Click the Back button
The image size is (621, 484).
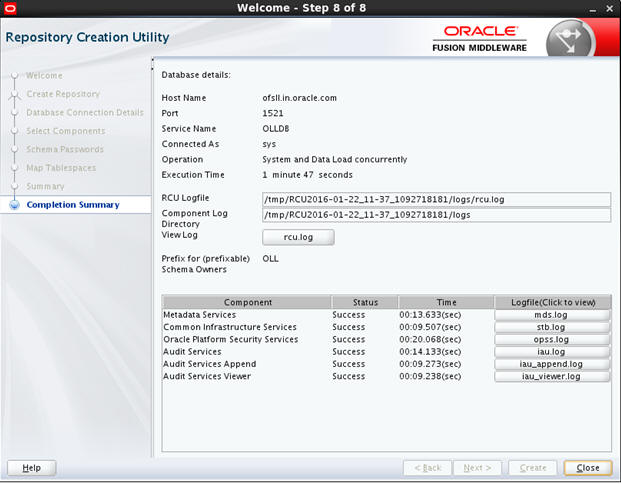pos(427,469)
